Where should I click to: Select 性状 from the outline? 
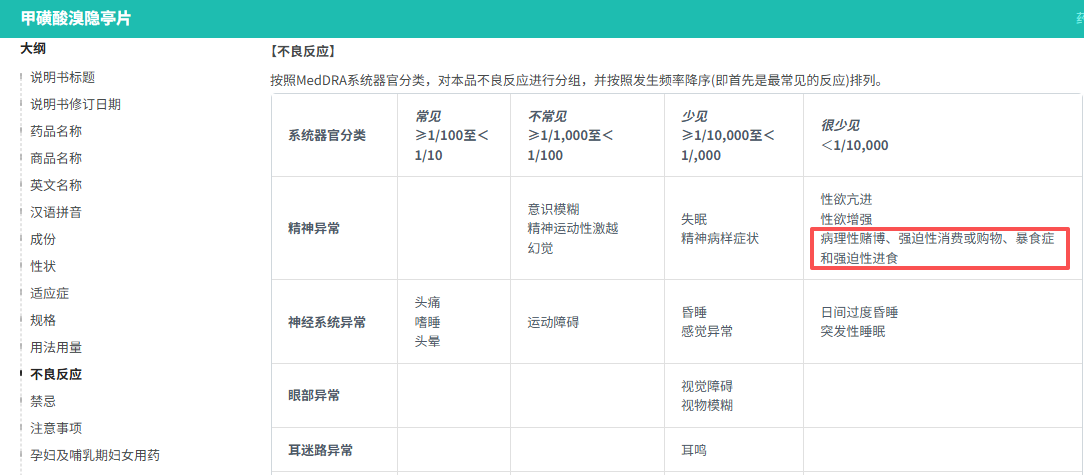[43, 266]
